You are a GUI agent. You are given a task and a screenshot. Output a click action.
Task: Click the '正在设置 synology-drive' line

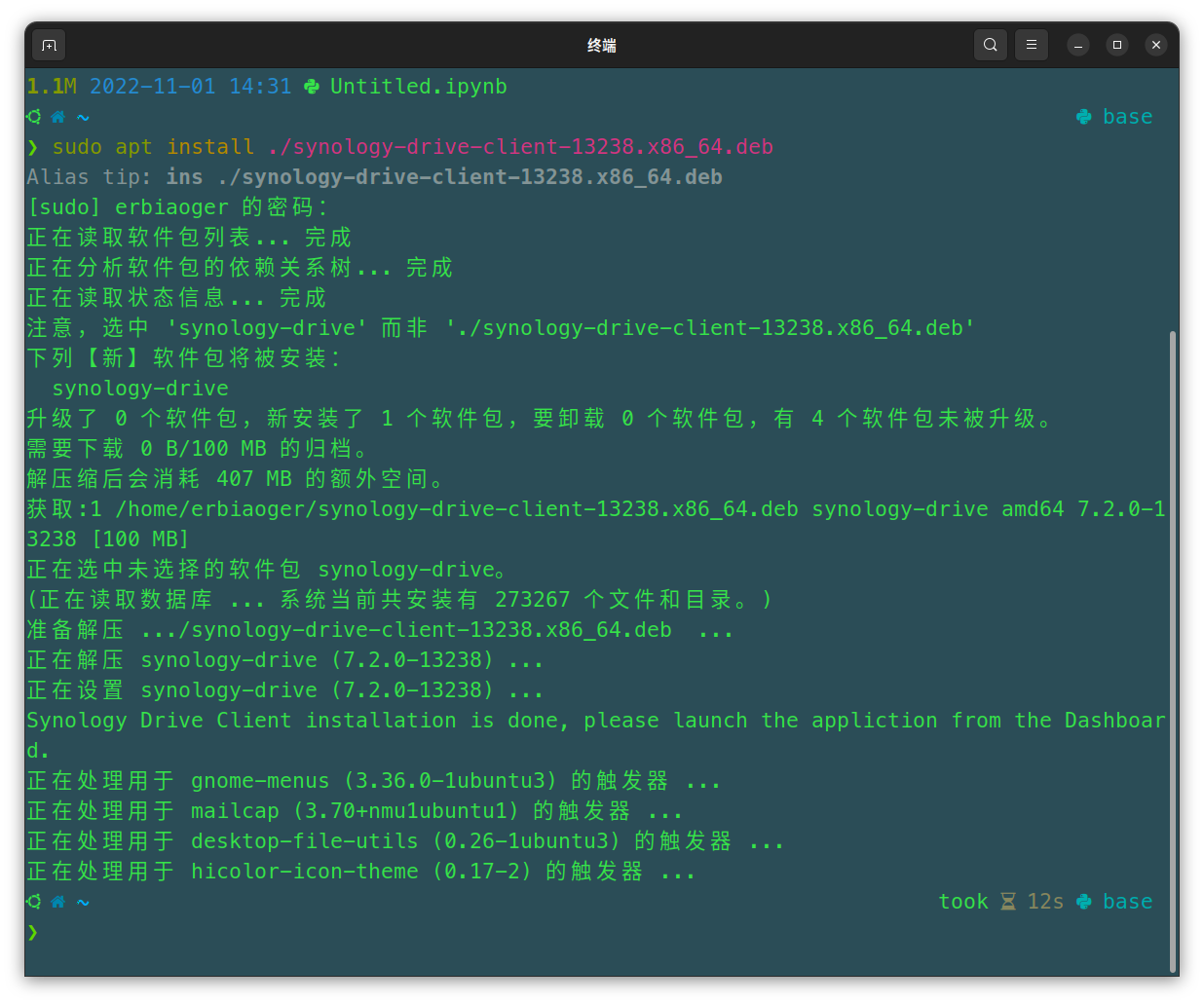click(284, 690)
